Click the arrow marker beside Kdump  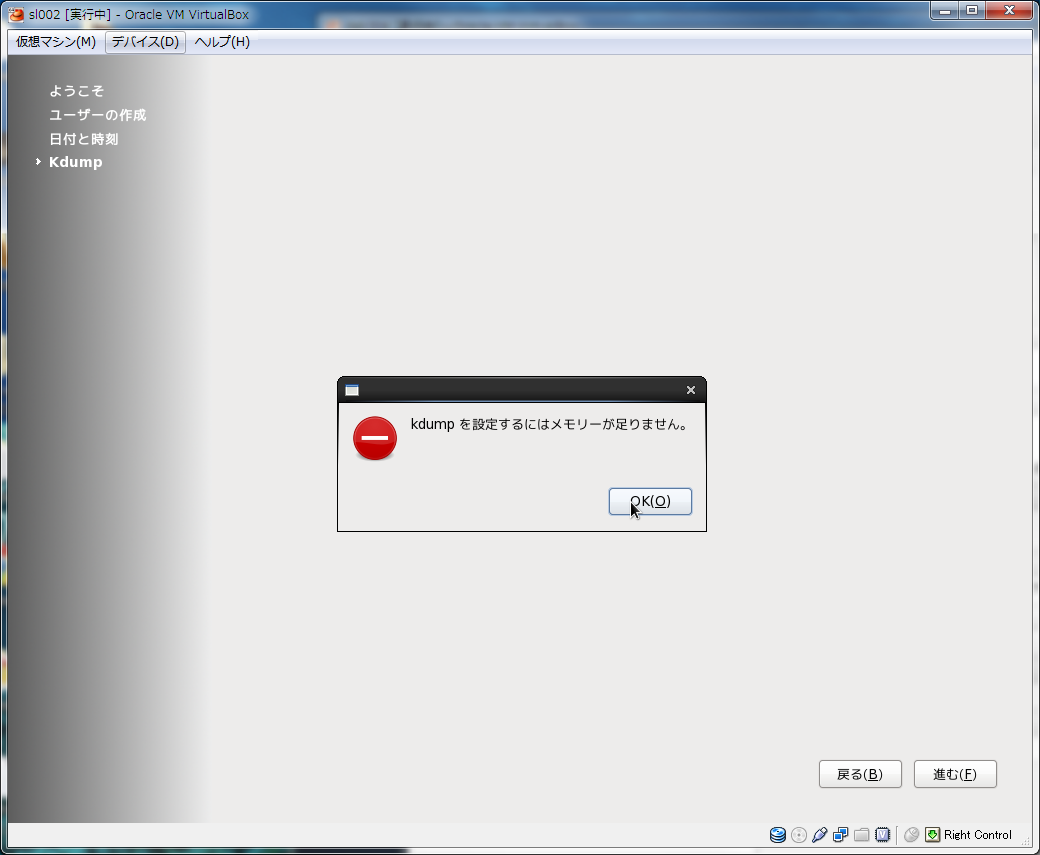pyautogui.click(x=38, y=162)
